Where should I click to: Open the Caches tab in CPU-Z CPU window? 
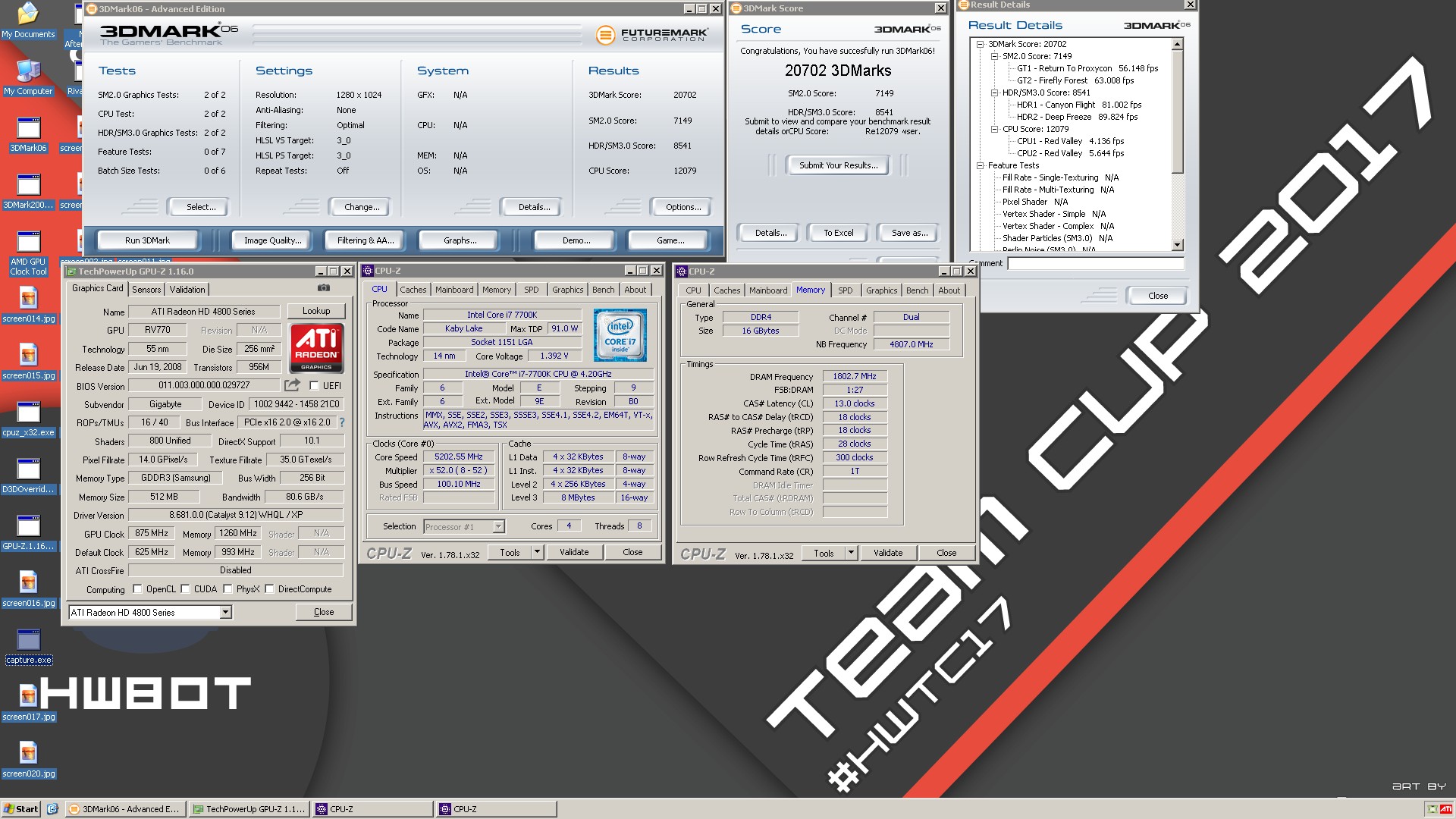(x=413, y=290)
